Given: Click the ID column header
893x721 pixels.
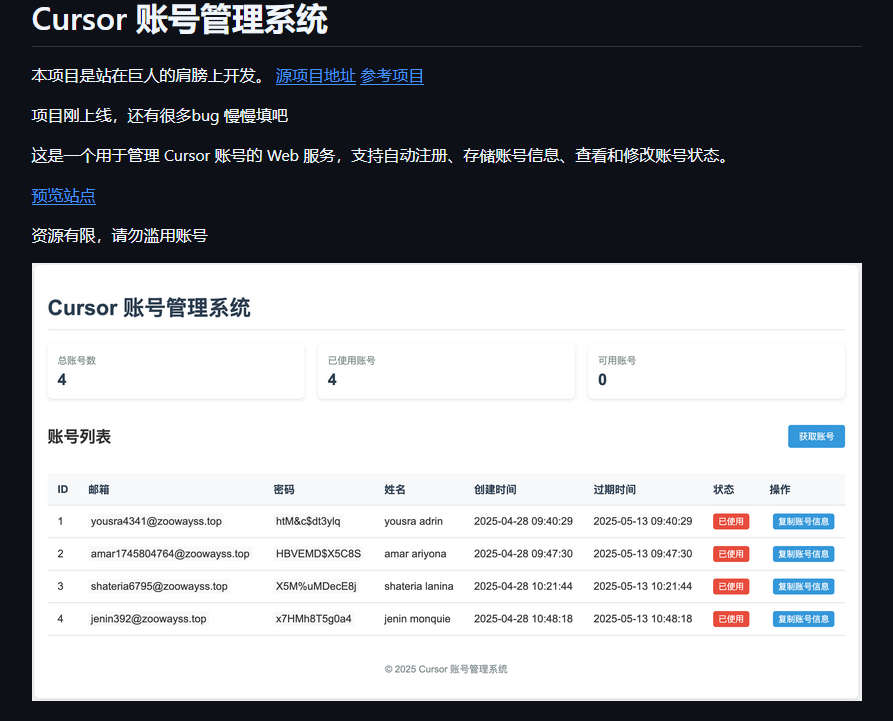Looking at the screenshot, I should [x=63, y=489].
